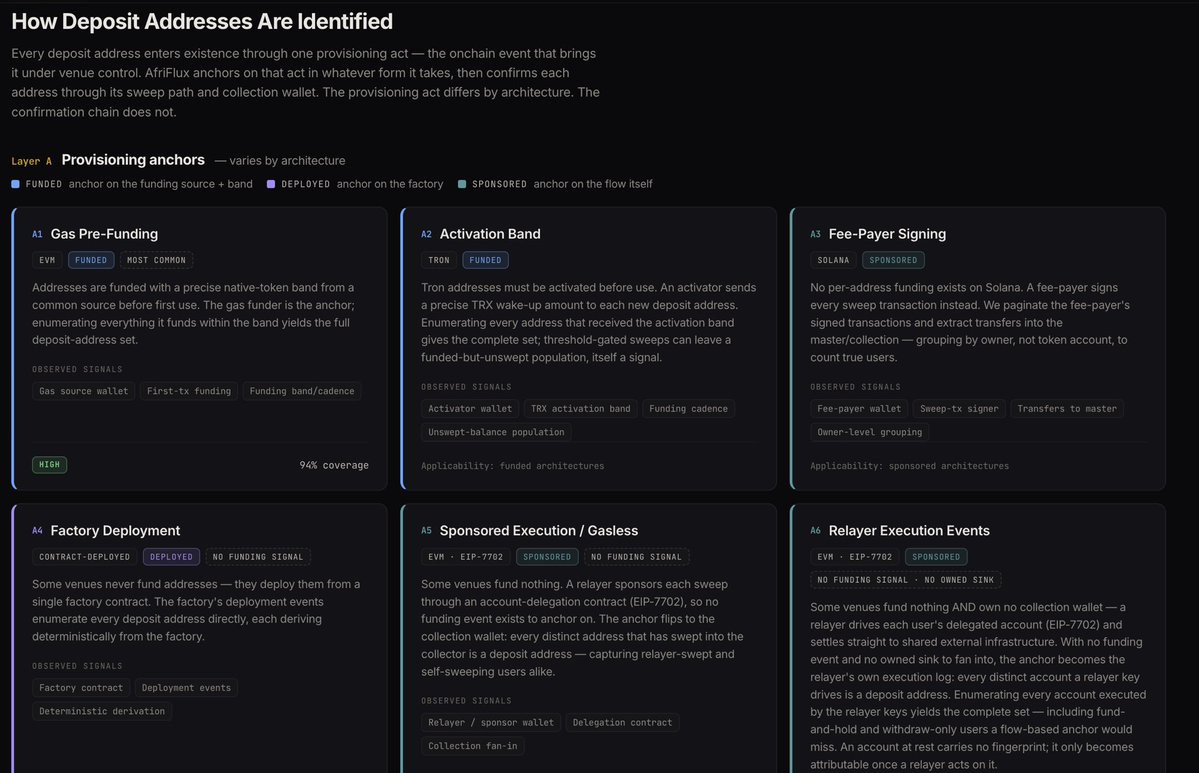Click the DEPLOYED badge in Factory Deployment
1199x773 pixels.
tap(171, 557)
